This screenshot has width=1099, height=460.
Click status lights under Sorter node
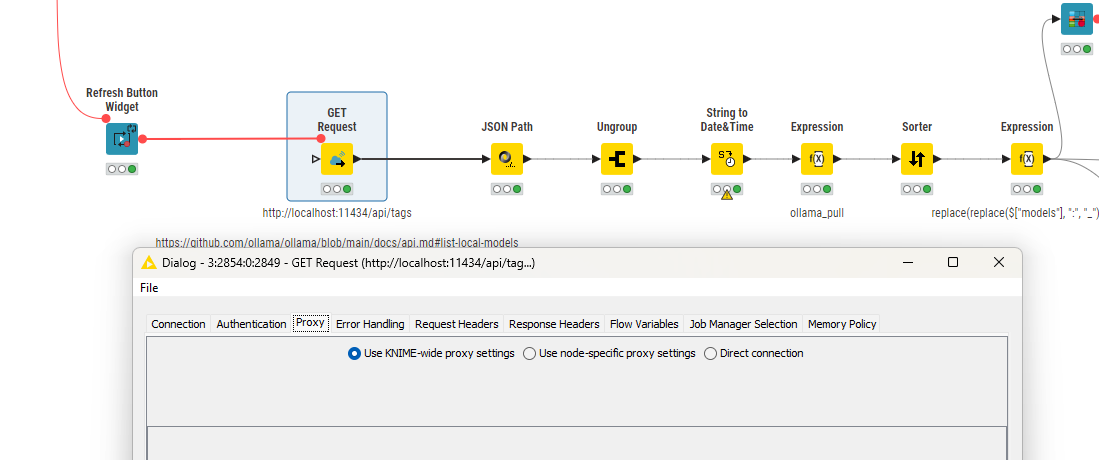pyautogui.click(x=917, y=189)
